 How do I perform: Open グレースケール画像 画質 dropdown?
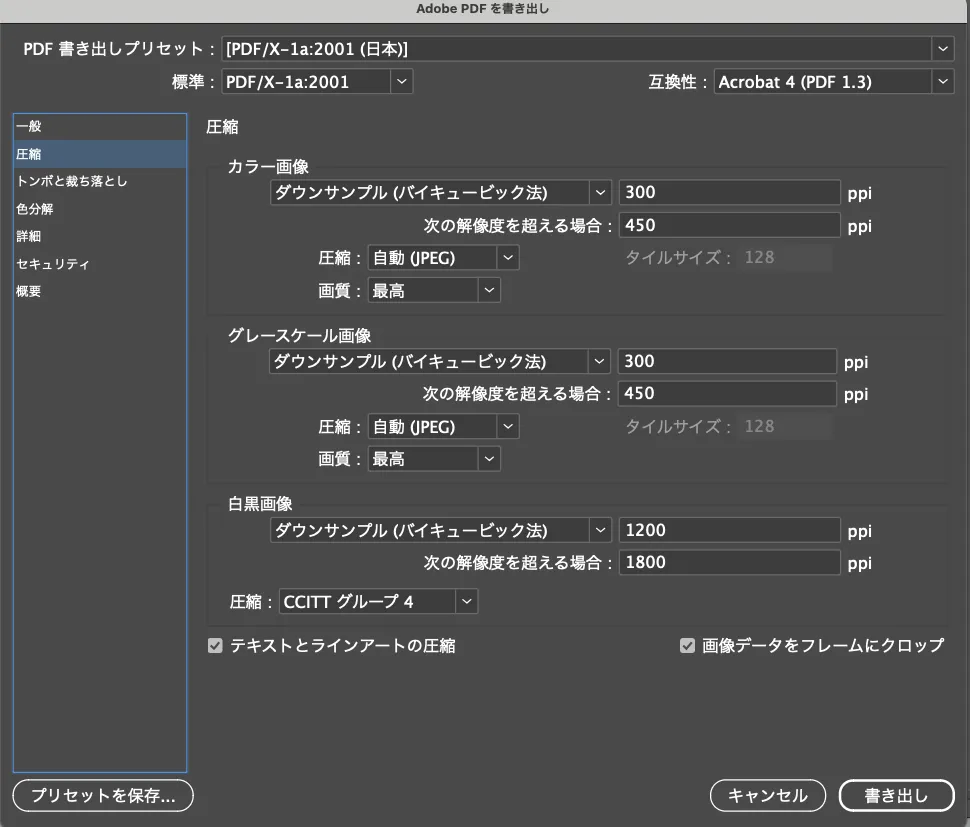tap(434, 459)
